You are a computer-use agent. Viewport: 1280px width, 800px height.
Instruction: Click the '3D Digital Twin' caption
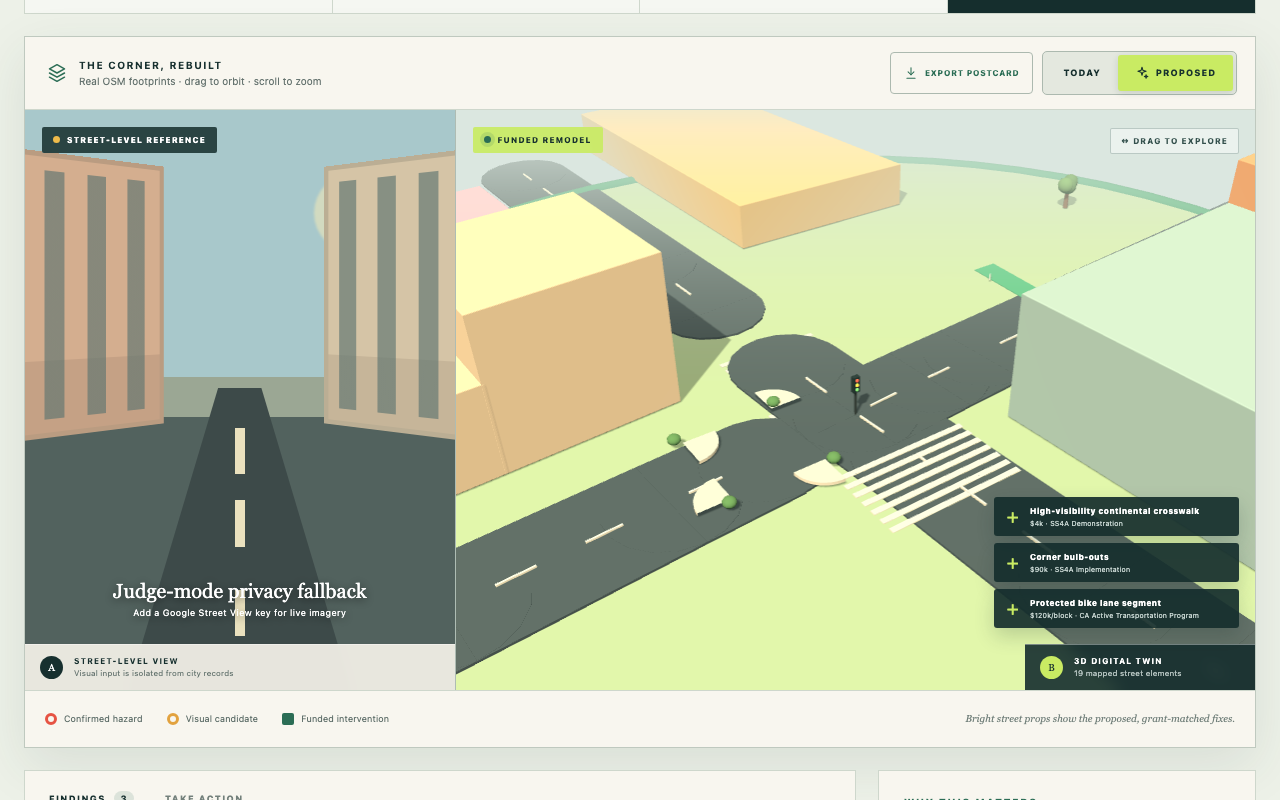[1118, 661]
